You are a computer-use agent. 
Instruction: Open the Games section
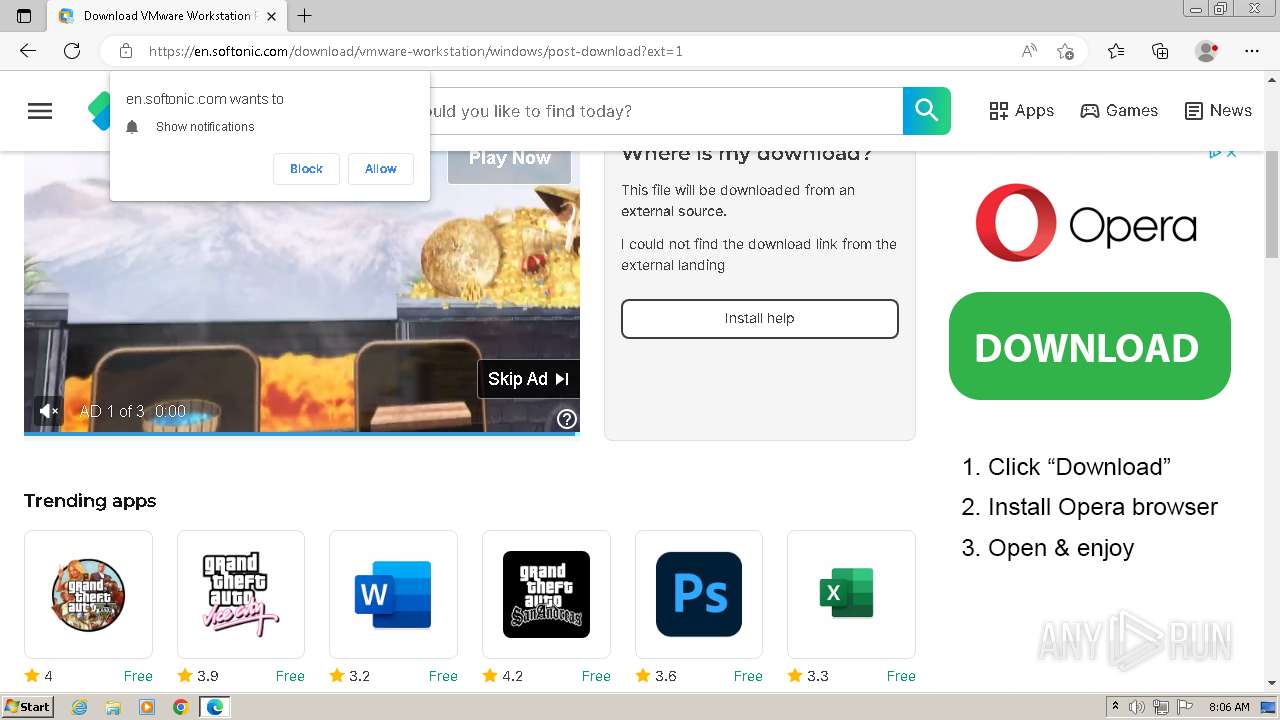1119,111
